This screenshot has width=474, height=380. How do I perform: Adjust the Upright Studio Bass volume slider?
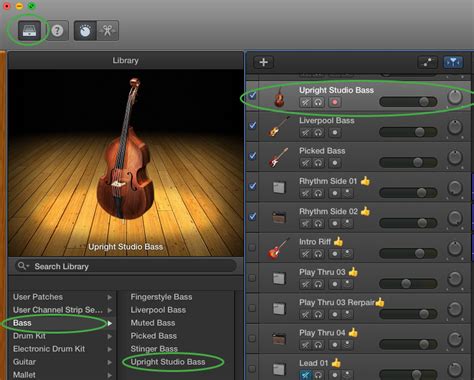(408, 101)
